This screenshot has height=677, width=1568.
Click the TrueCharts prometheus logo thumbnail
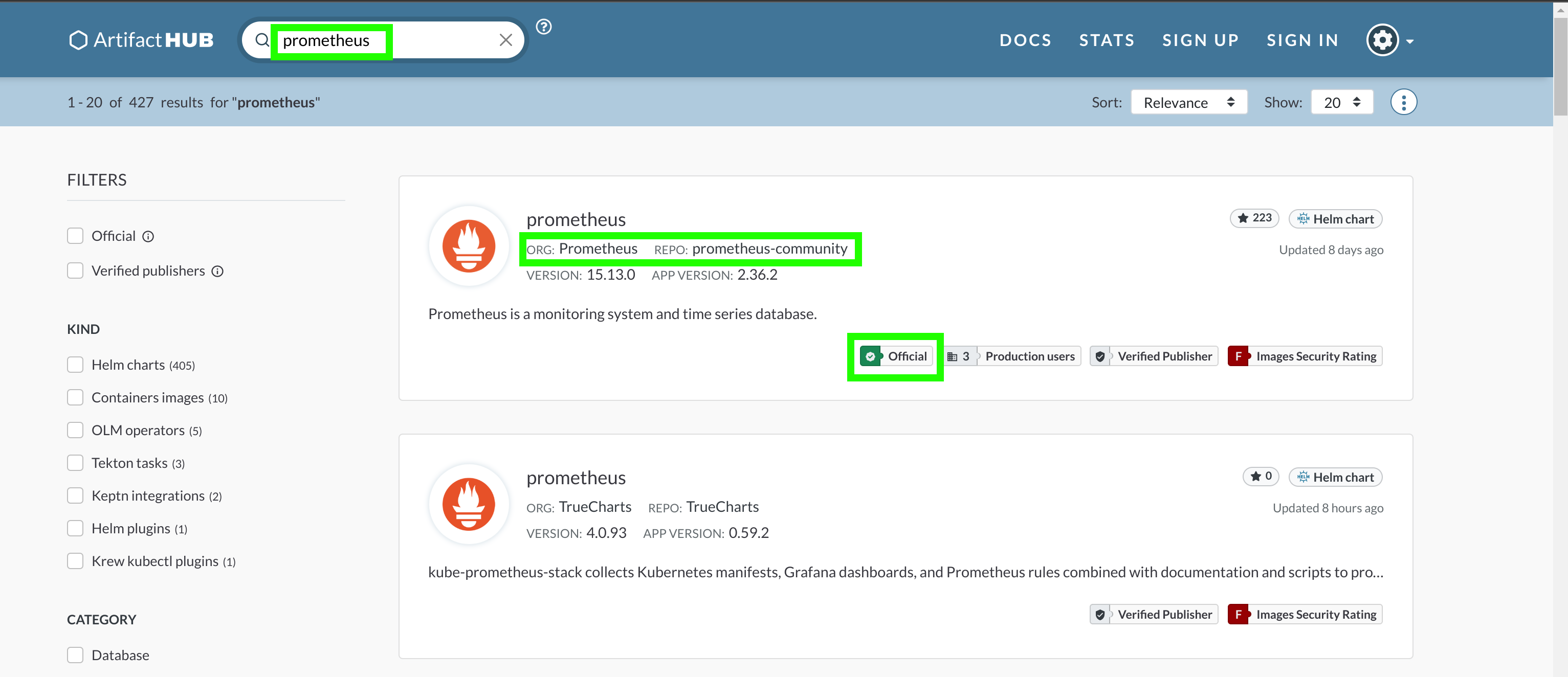(x=469, y=504)
